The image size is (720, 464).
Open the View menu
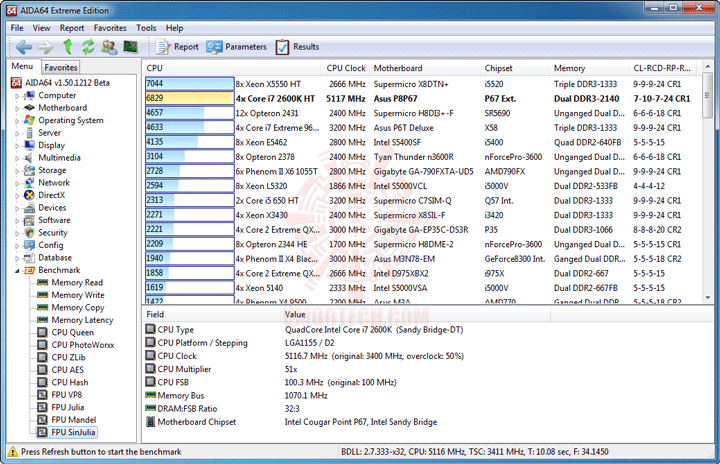click(x=41, y=28)
